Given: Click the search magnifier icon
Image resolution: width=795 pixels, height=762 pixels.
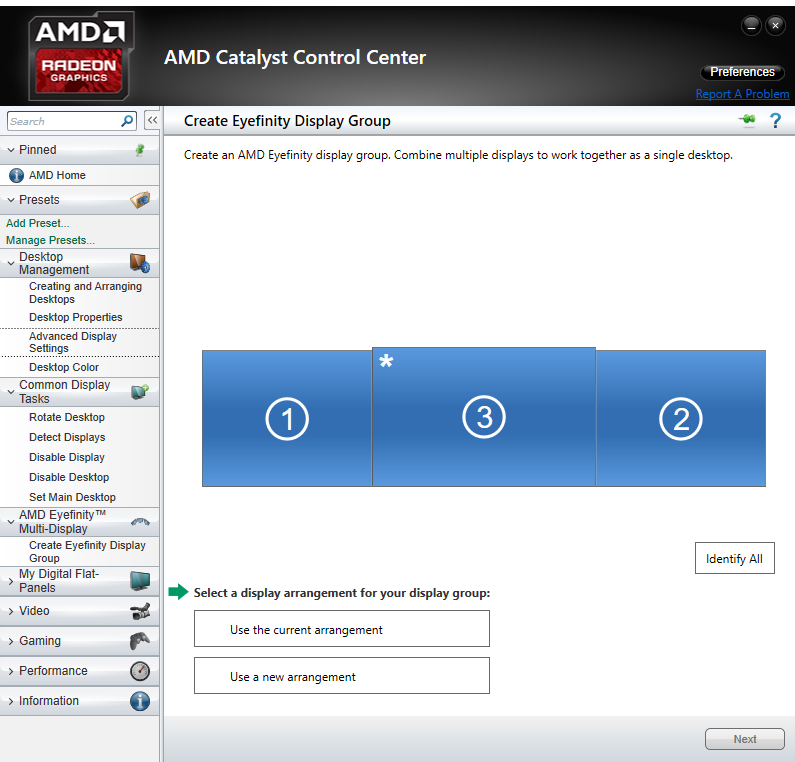Looking at the screenshot, I should pyautogui.click(x=127, y=121).
